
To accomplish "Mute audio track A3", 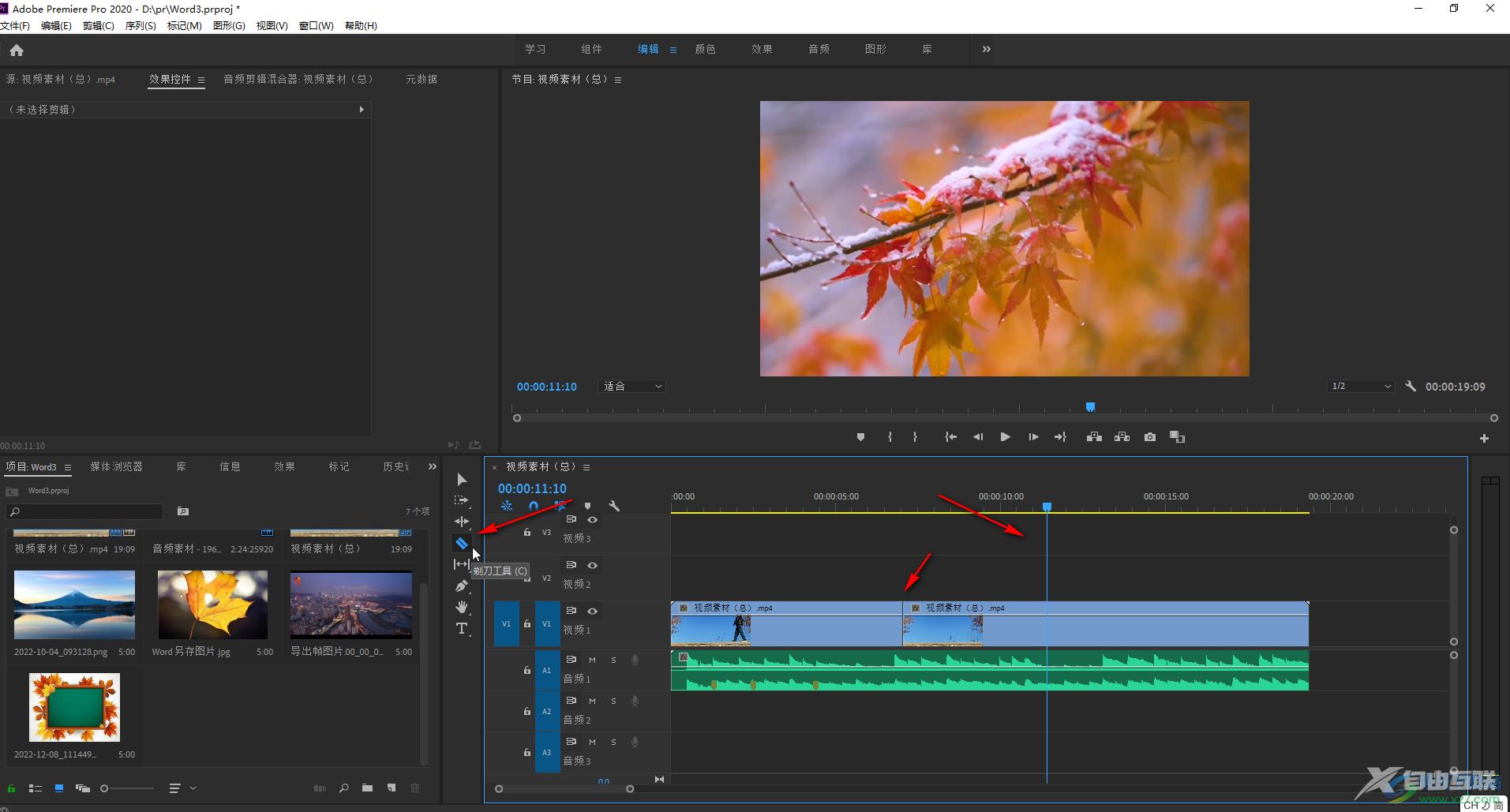I will tap(592, 742).
